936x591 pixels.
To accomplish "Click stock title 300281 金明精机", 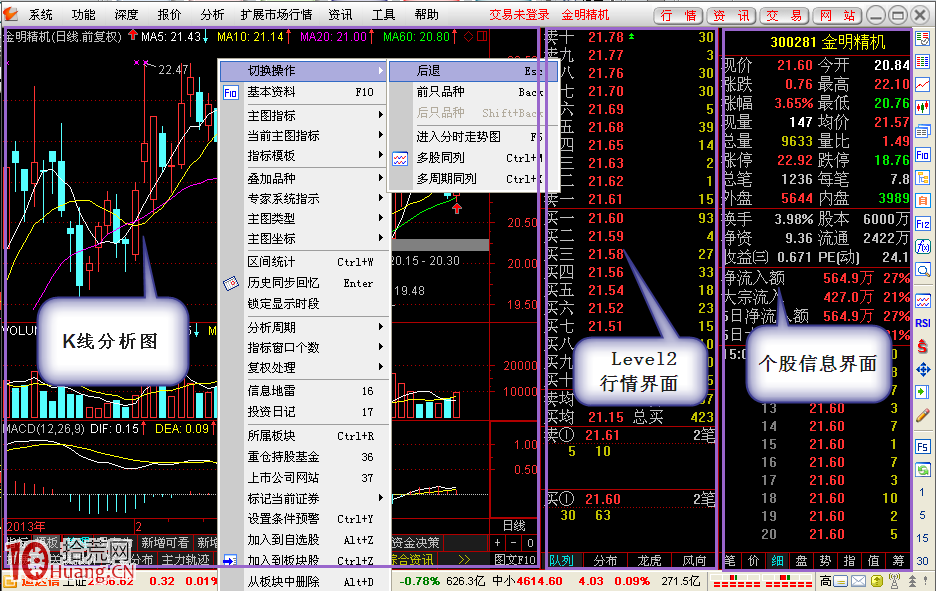I will (x=828, y=42).
